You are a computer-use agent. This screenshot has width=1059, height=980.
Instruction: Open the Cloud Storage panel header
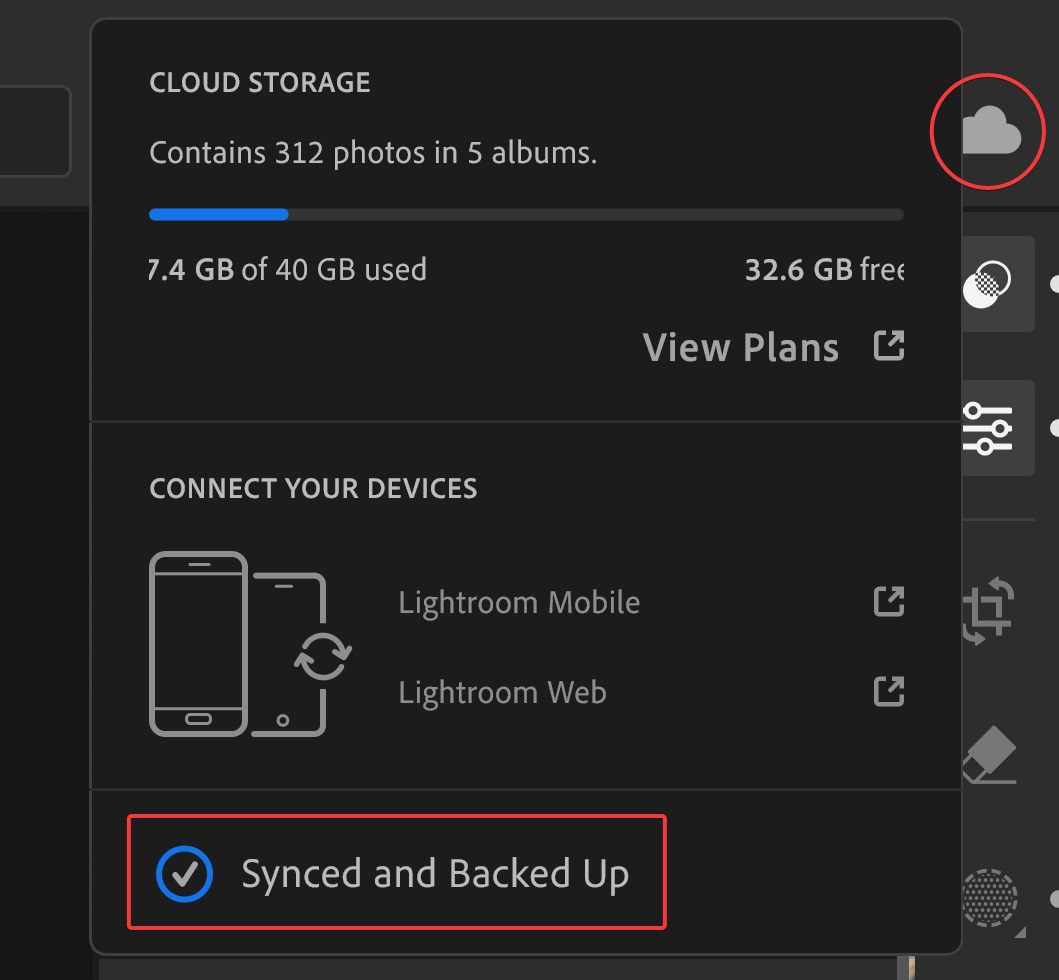(259, 82)
